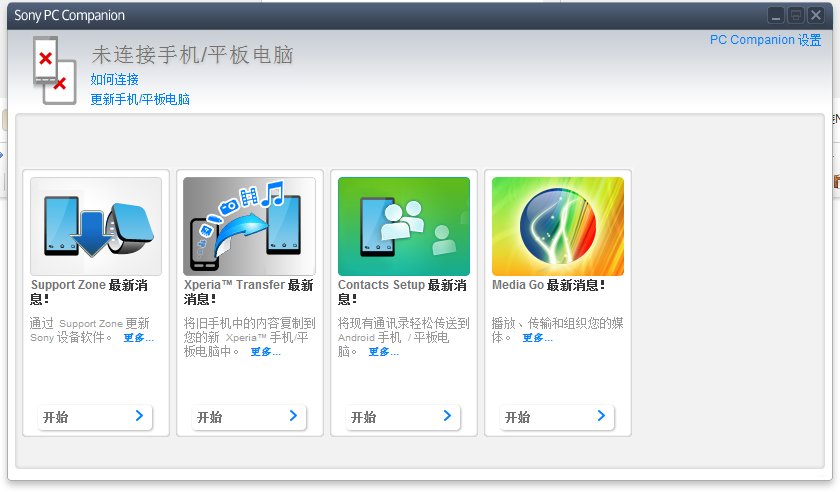Click the disconnected phone status icon
This screenshot has height=492, width=840.
click(53, 69)
